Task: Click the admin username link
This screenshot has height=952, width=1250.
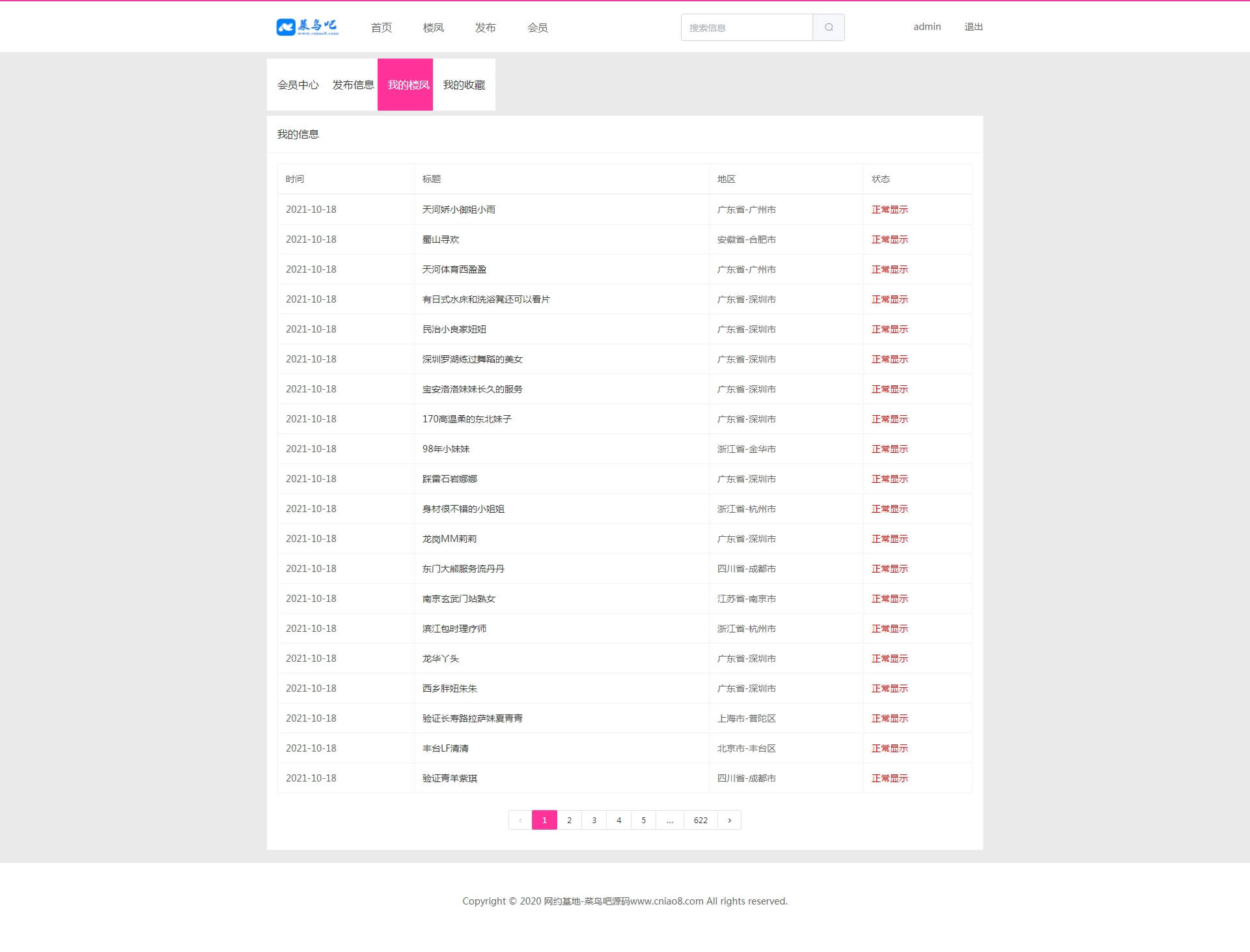Action: point(927,27)
